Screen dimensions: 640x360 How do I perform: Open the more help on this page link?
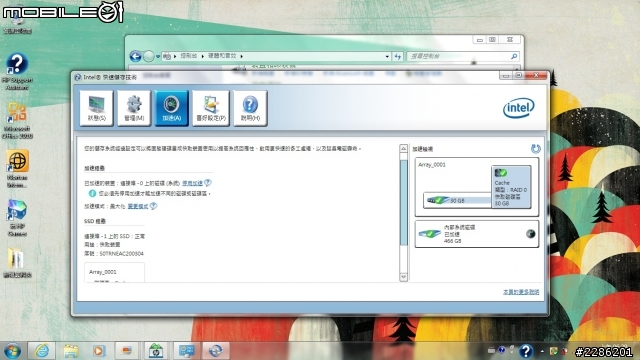521,292
